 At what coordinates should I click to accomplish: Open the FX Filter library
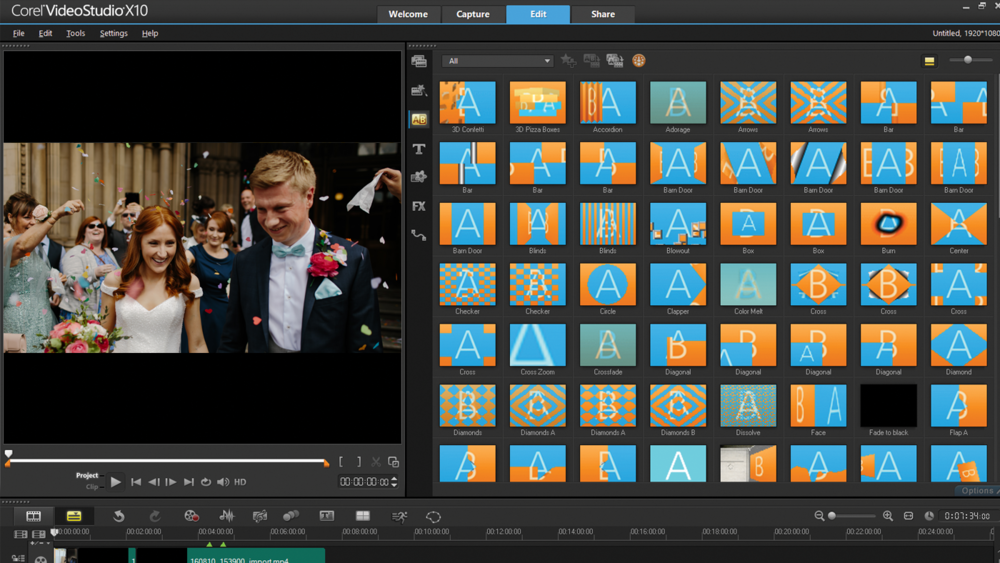tap(419, 206)
